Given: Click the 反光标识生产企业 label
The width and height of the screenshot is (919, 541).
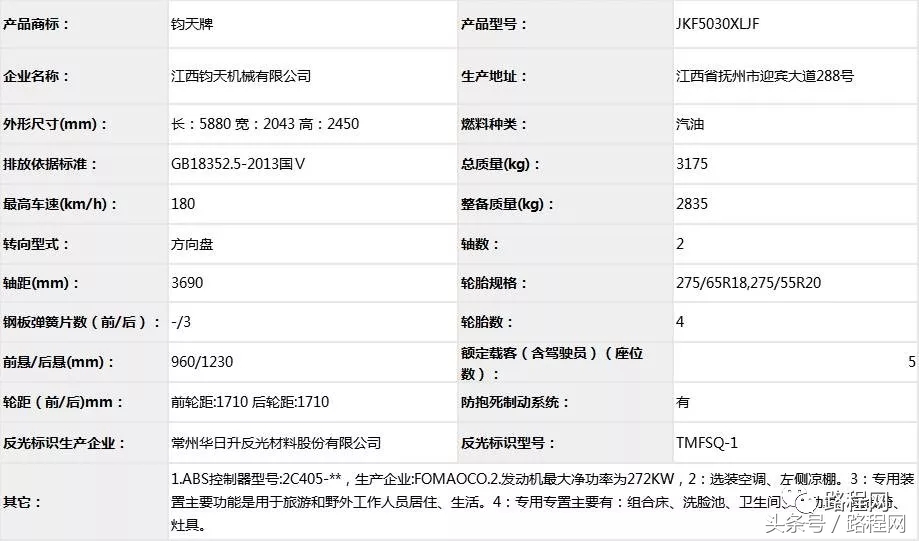Looking at the screenshot, I should (x=64, y=443).
